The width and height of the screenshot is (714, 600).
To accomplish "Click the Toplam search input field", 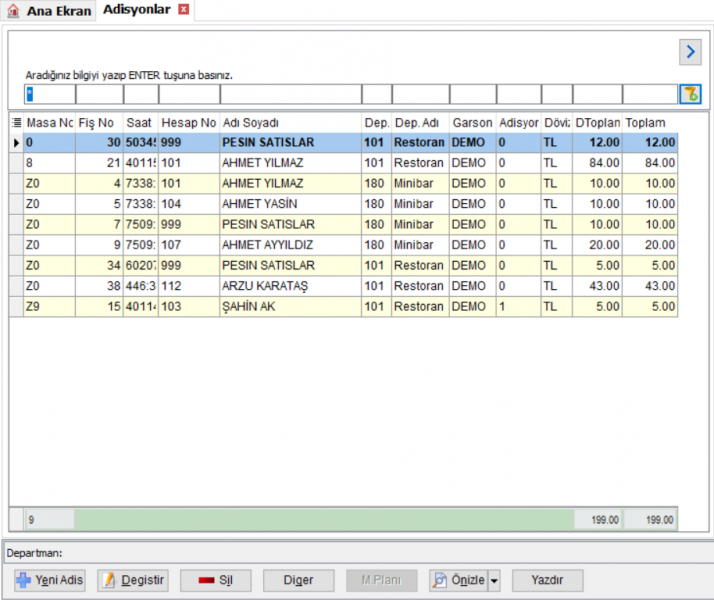I will point(650,94).
